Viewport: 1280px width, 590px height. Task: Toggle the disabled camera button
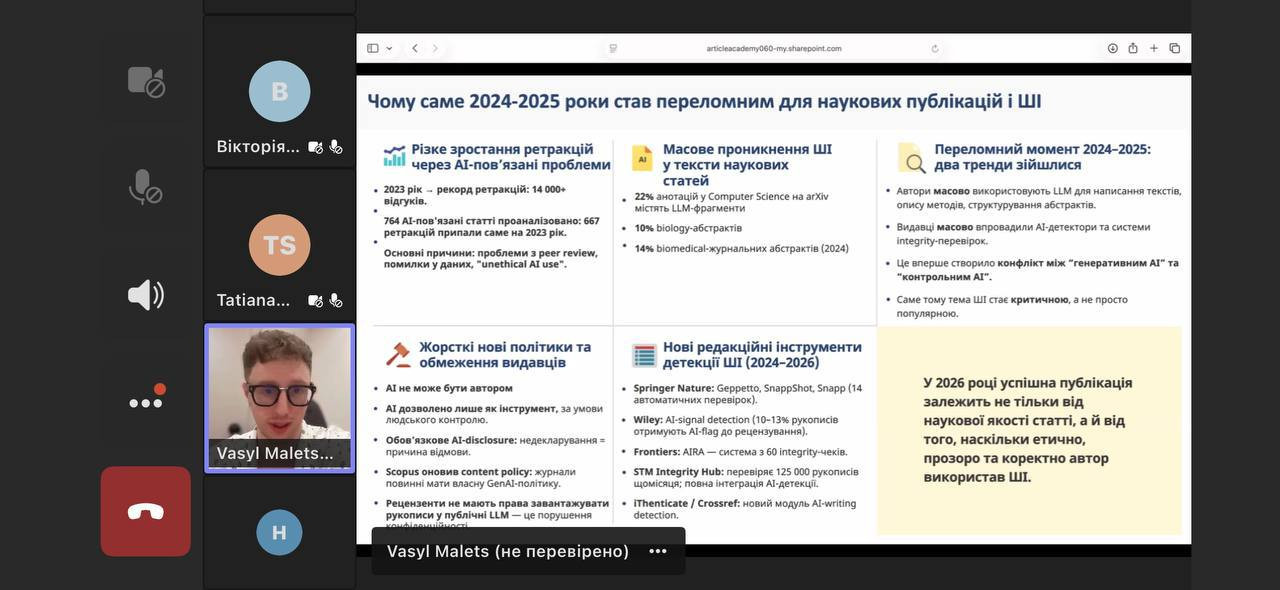click(x=146, y=81)
